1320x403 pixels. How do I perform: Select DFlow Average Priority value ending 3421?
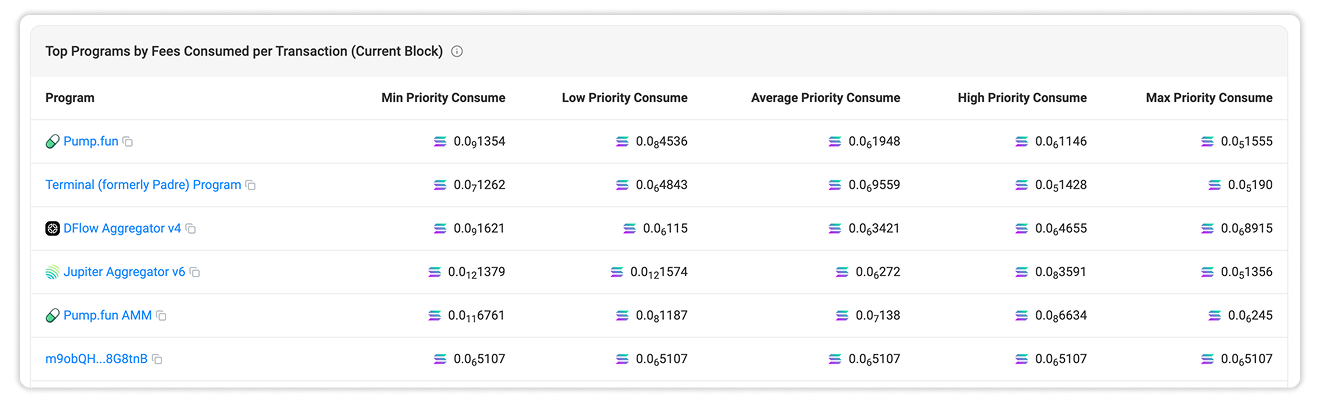(x=875, y=229)
